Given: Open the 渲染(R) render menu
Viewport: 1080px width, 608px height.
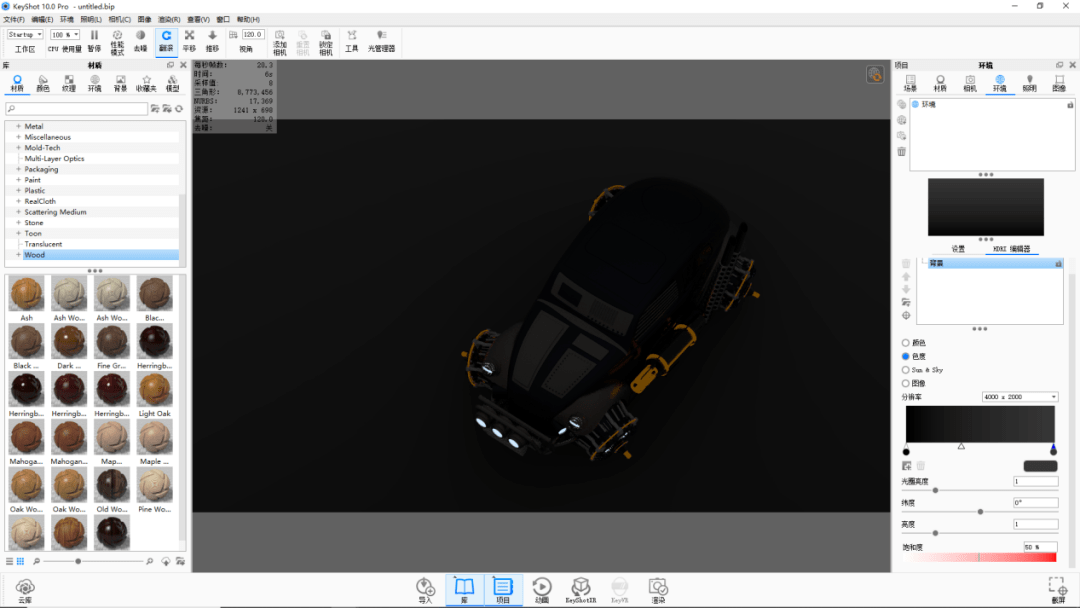Looking at the screenshot, I should [169, 19].
